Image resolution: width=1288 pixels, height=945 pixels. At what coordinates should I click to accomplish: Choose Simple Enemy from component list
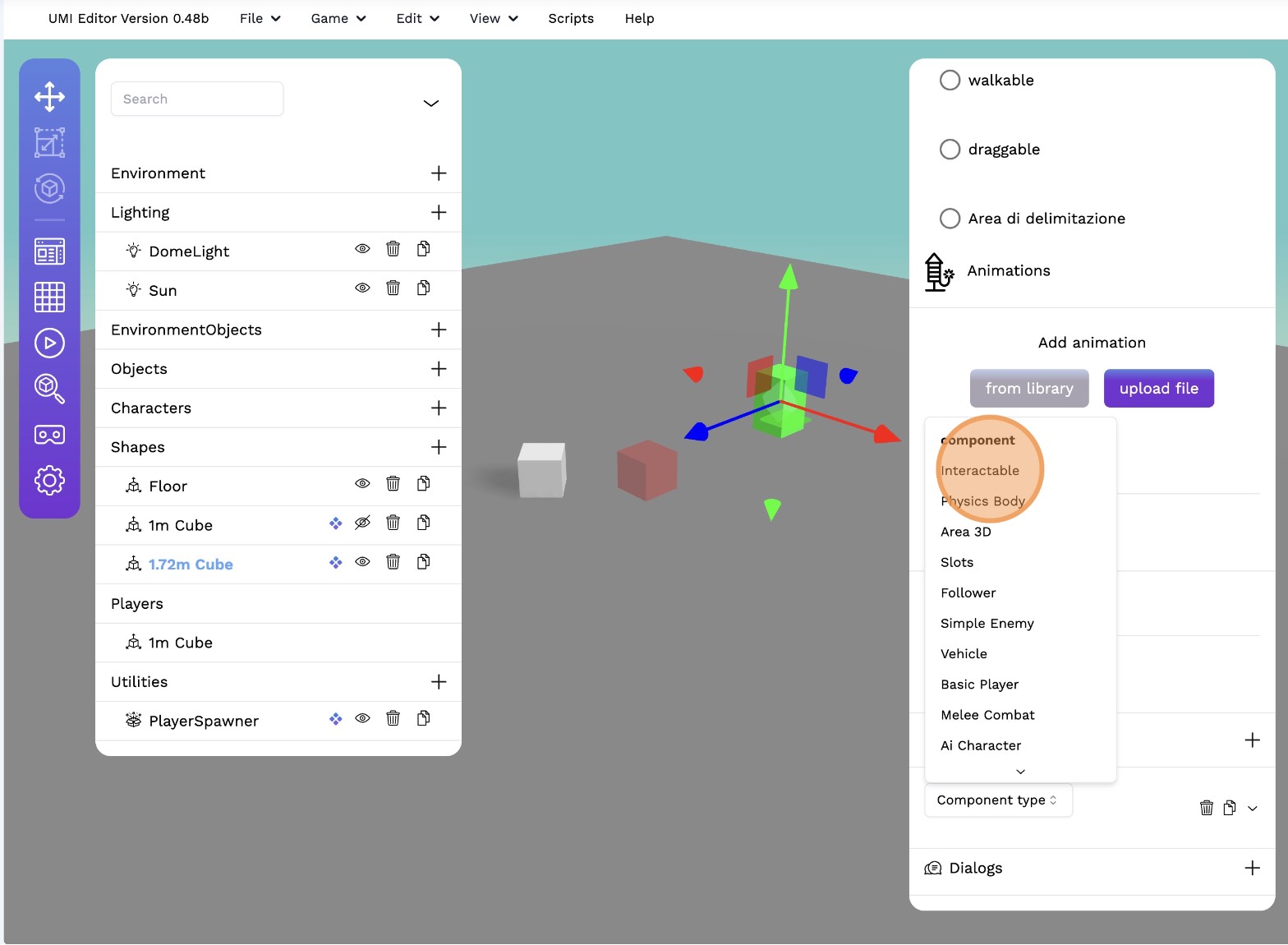click(x=987, y=623)
